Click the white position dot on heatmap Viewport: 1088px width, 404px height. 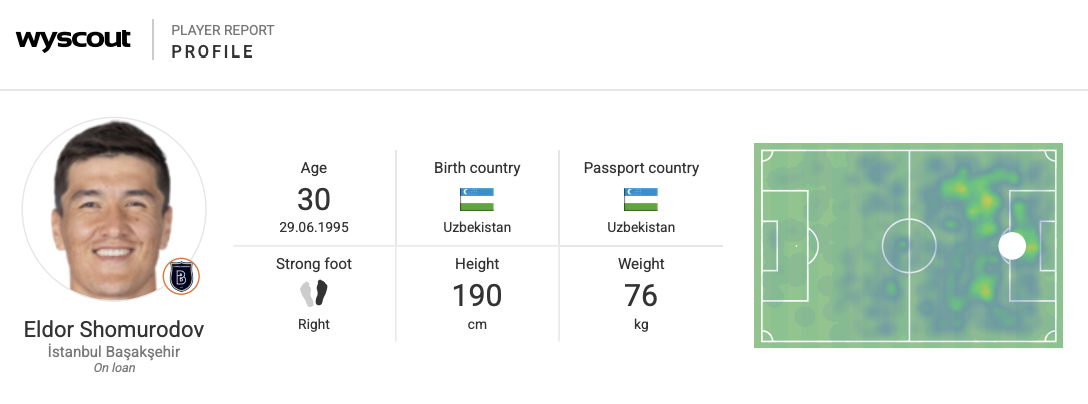tap(1012, 245)
